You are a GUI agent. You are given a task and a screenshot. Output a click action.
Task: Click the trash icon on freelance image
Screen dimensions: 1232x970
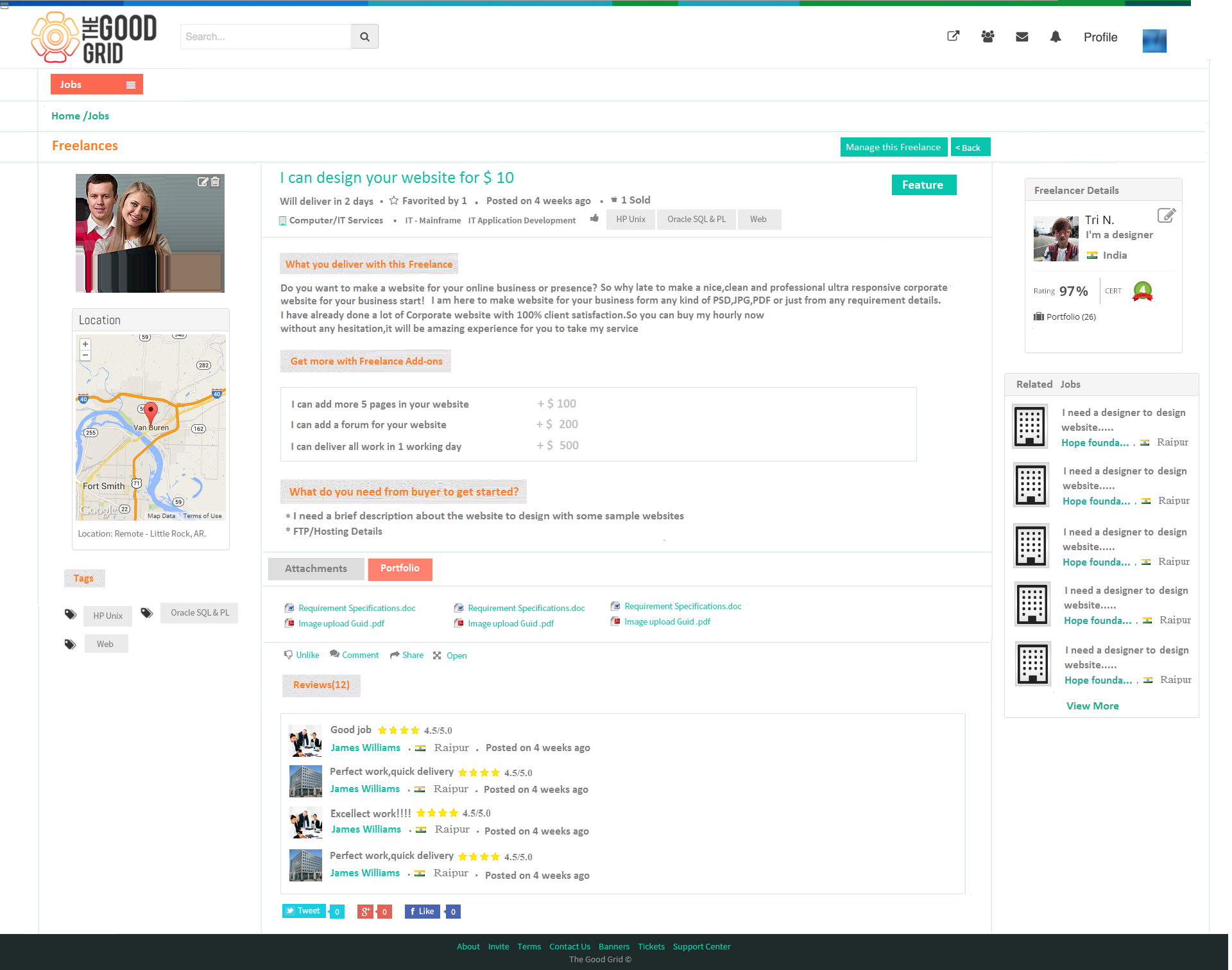[x=216, y=182]
